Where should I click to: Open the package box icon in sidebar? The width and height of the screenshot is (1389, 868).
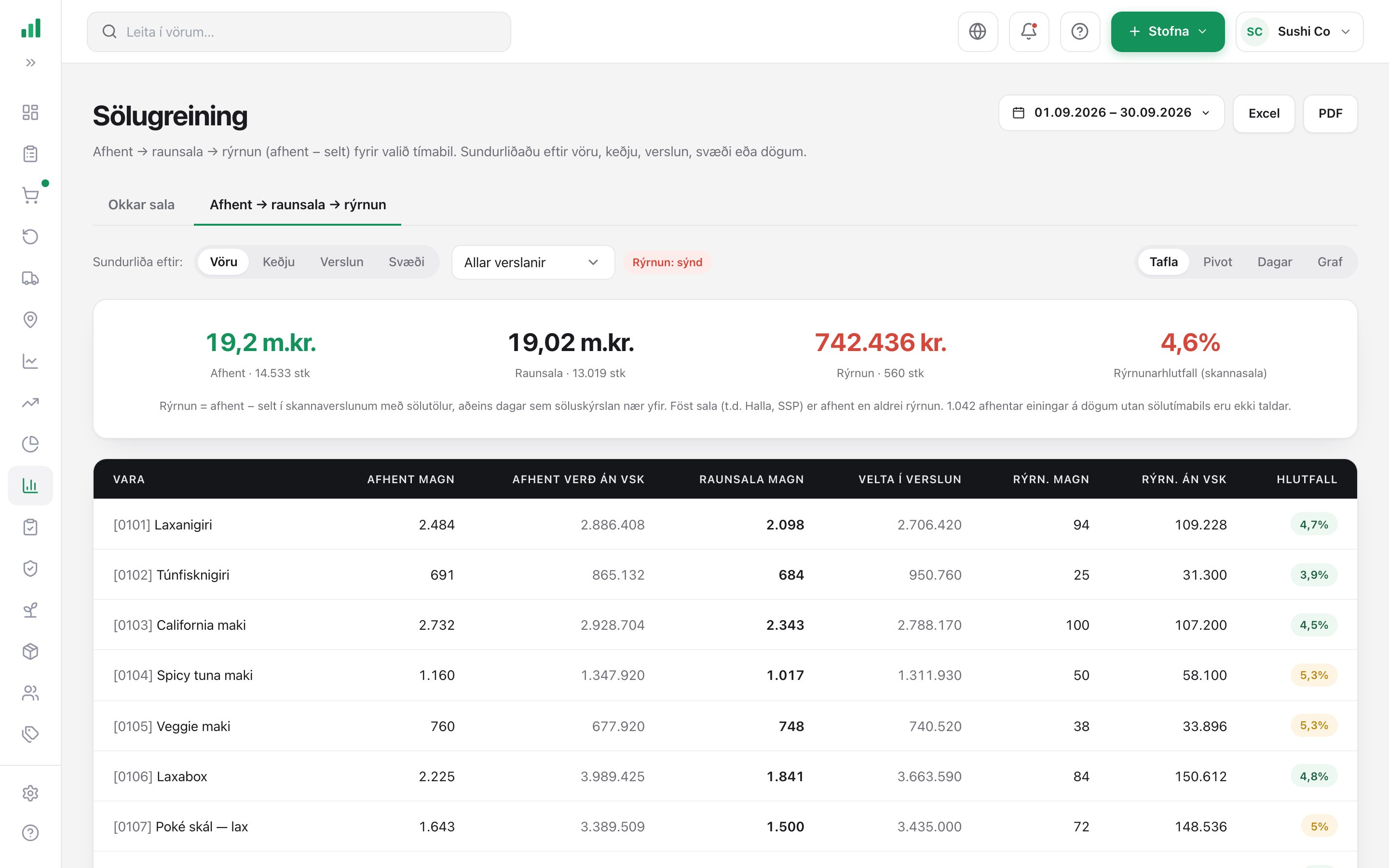pos(30,651)
